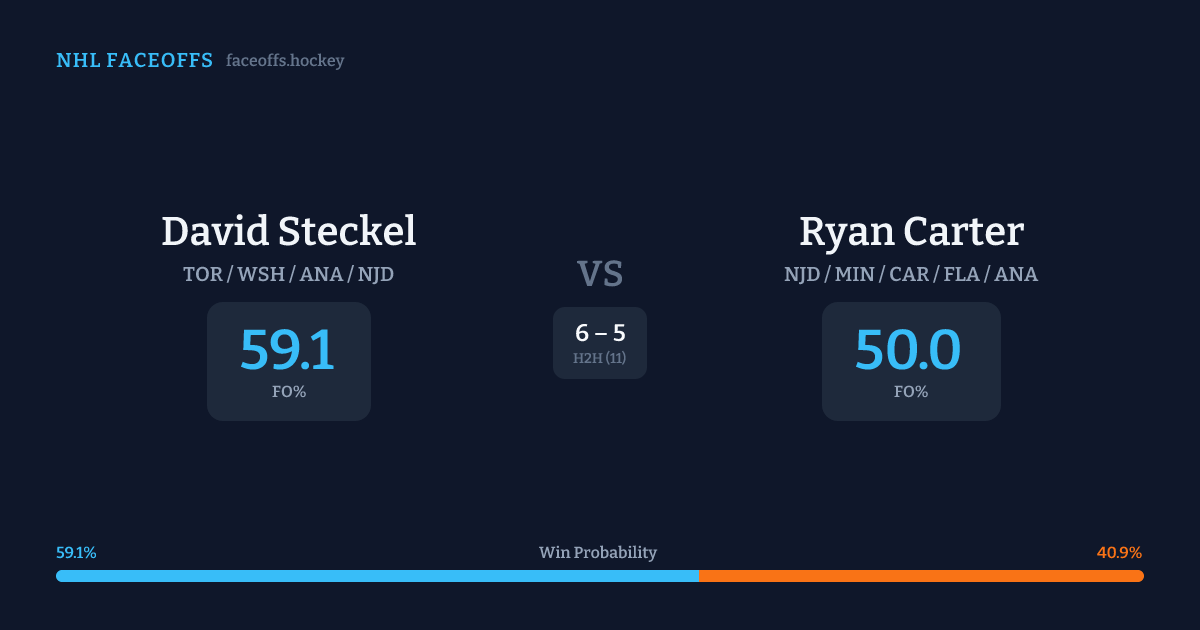Click the NHL FACEOFFS brand title

coord(134,61)
